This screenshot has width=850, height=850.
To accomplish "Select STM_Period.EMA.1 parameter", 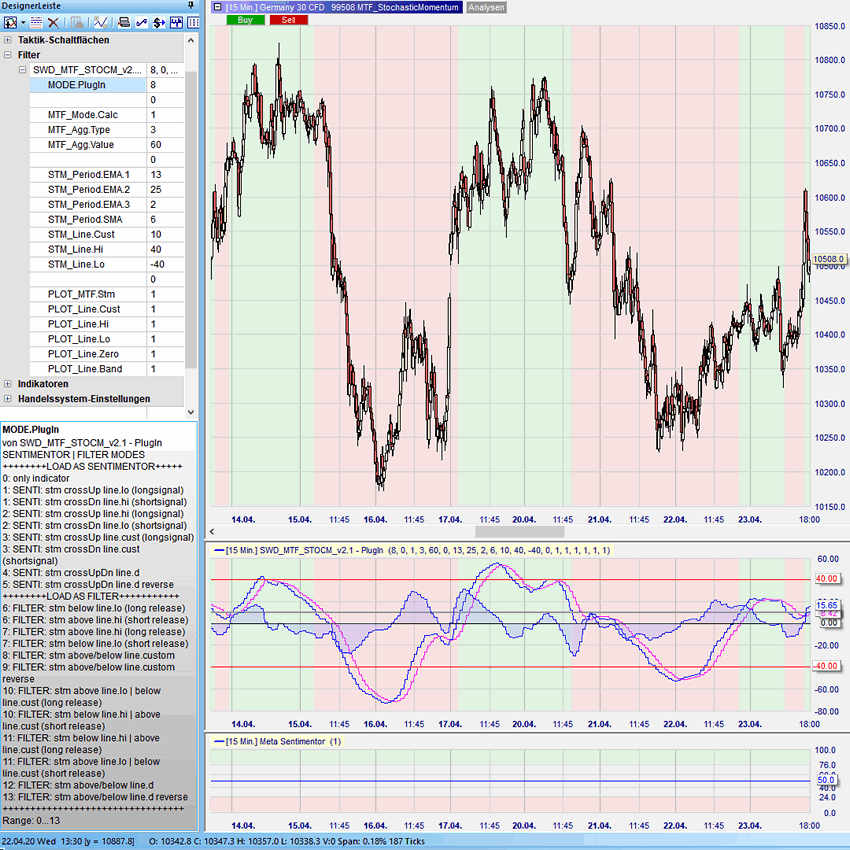I will [x=88, y=175].
